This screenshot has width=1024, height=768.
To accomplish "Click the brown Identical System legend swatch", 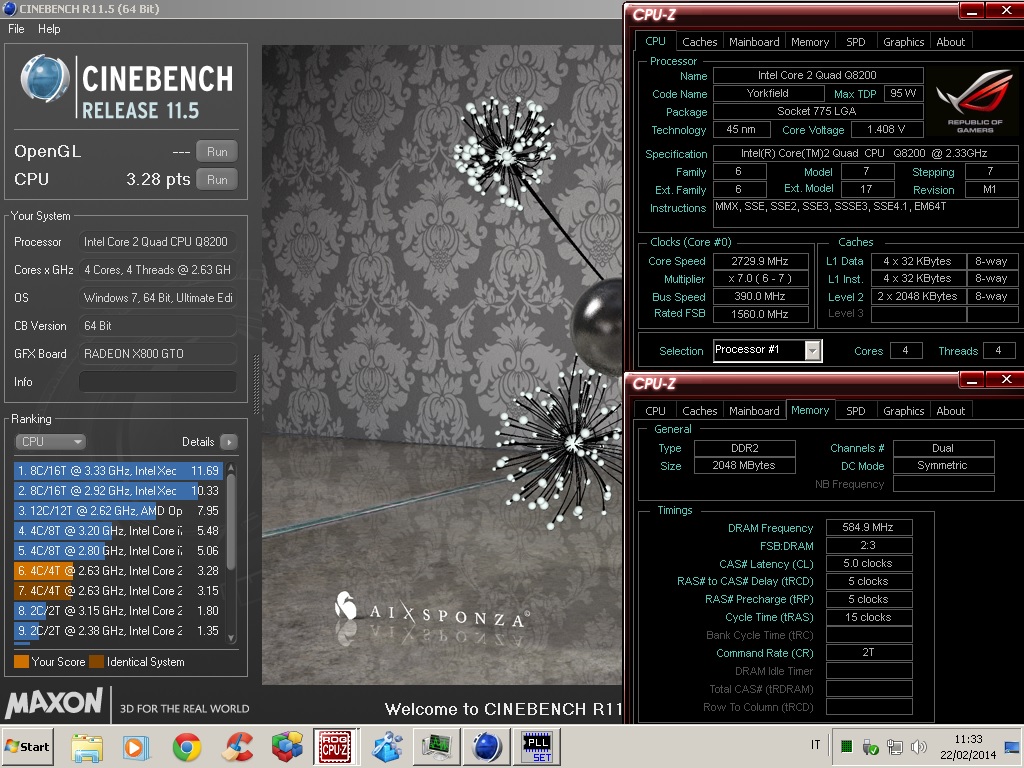I will pyautogui.click(x=97, y=662).
